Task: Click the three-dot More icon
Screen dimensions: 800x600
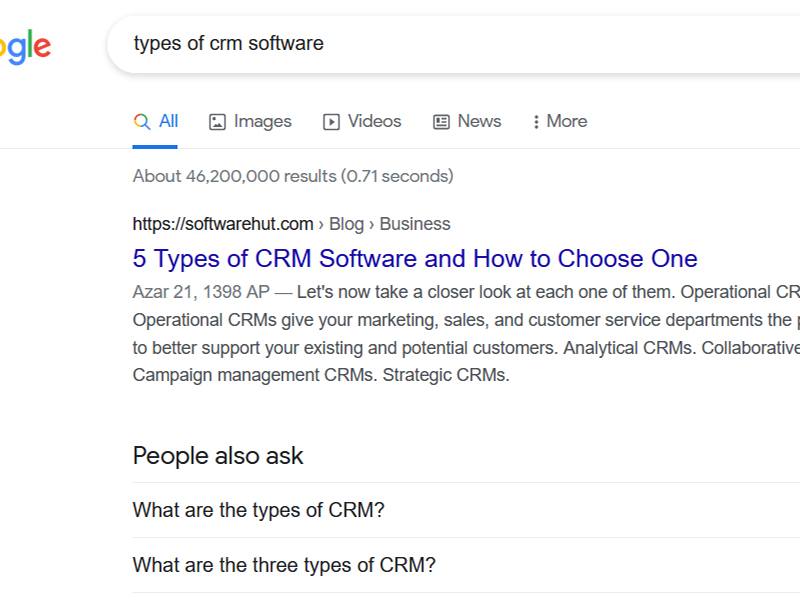Action: pos(537,122)
